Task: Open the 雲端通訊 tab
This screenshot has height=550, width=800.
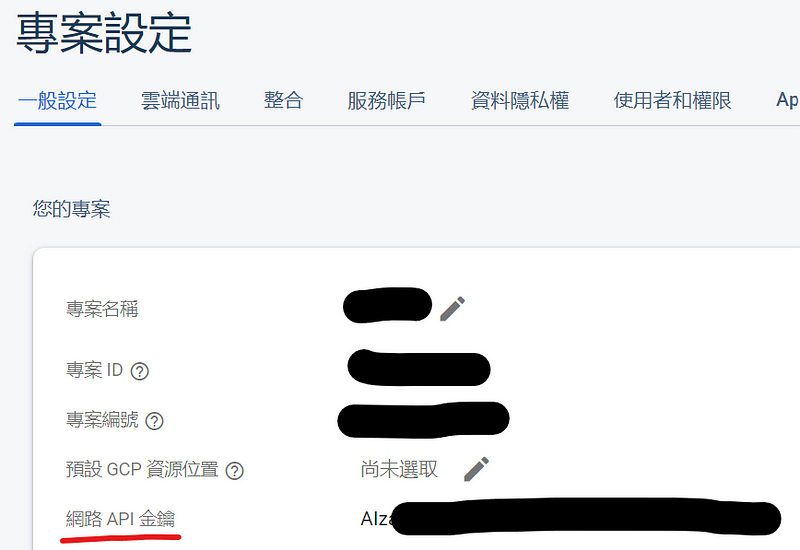Action: (x=181, y=101)
